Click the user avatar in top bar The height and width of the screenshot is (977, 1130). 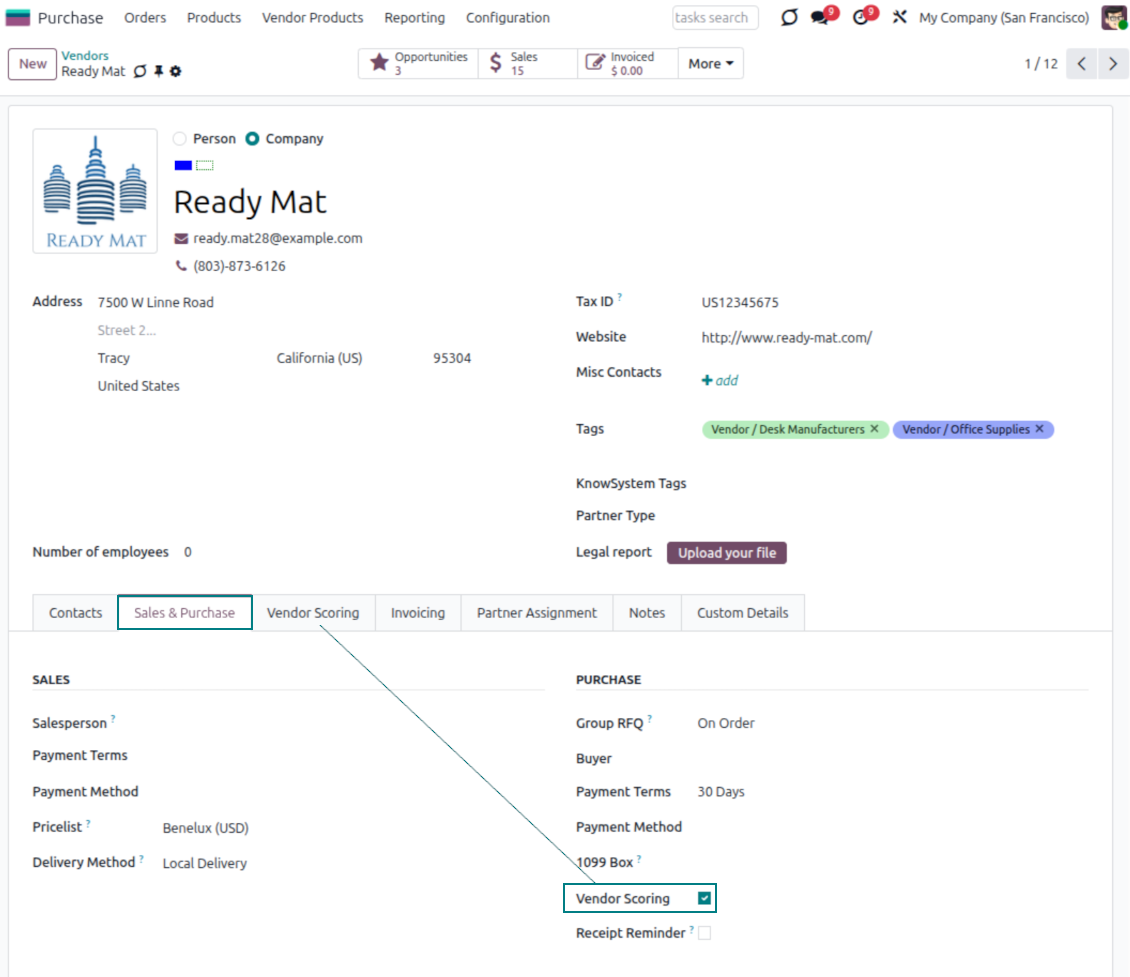(x=1113, y=18)
